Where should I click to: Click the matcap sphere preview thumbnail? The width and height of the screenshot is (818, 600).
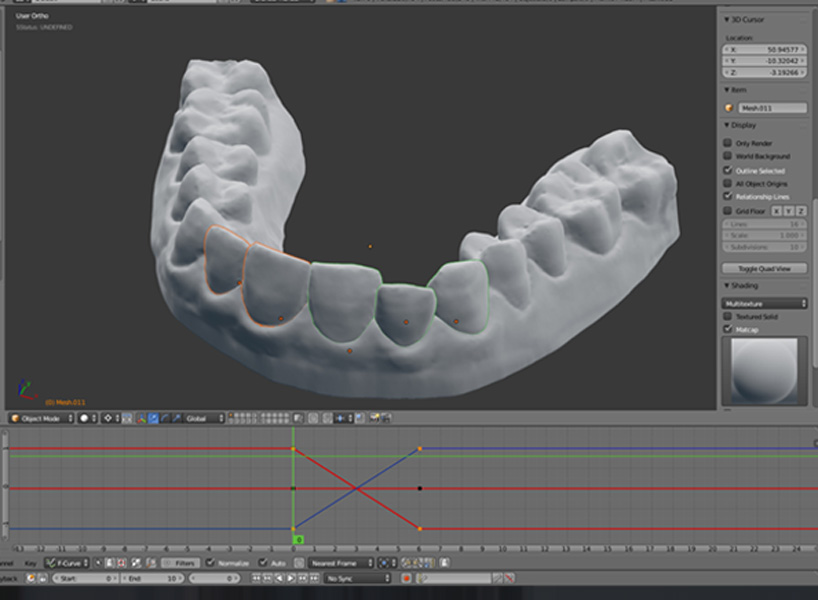click(765, 369)
